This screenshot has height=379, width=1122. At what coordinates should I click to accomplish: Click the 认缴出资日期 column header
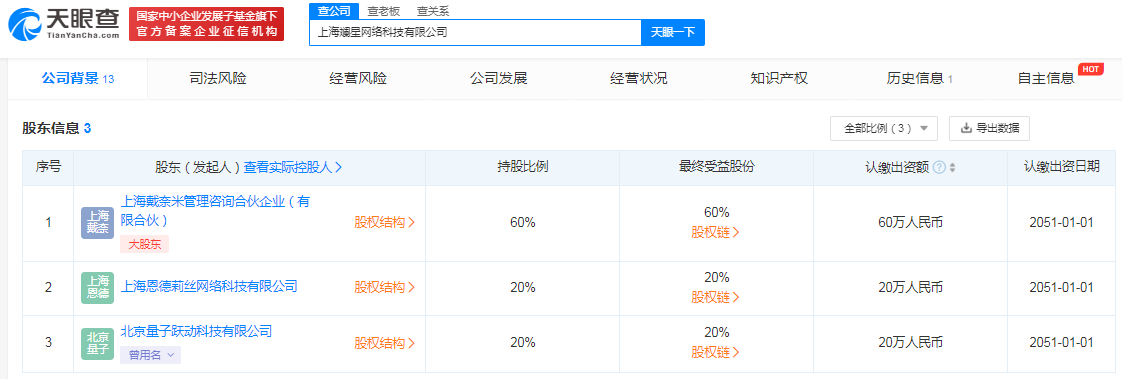click(1061, 167)
